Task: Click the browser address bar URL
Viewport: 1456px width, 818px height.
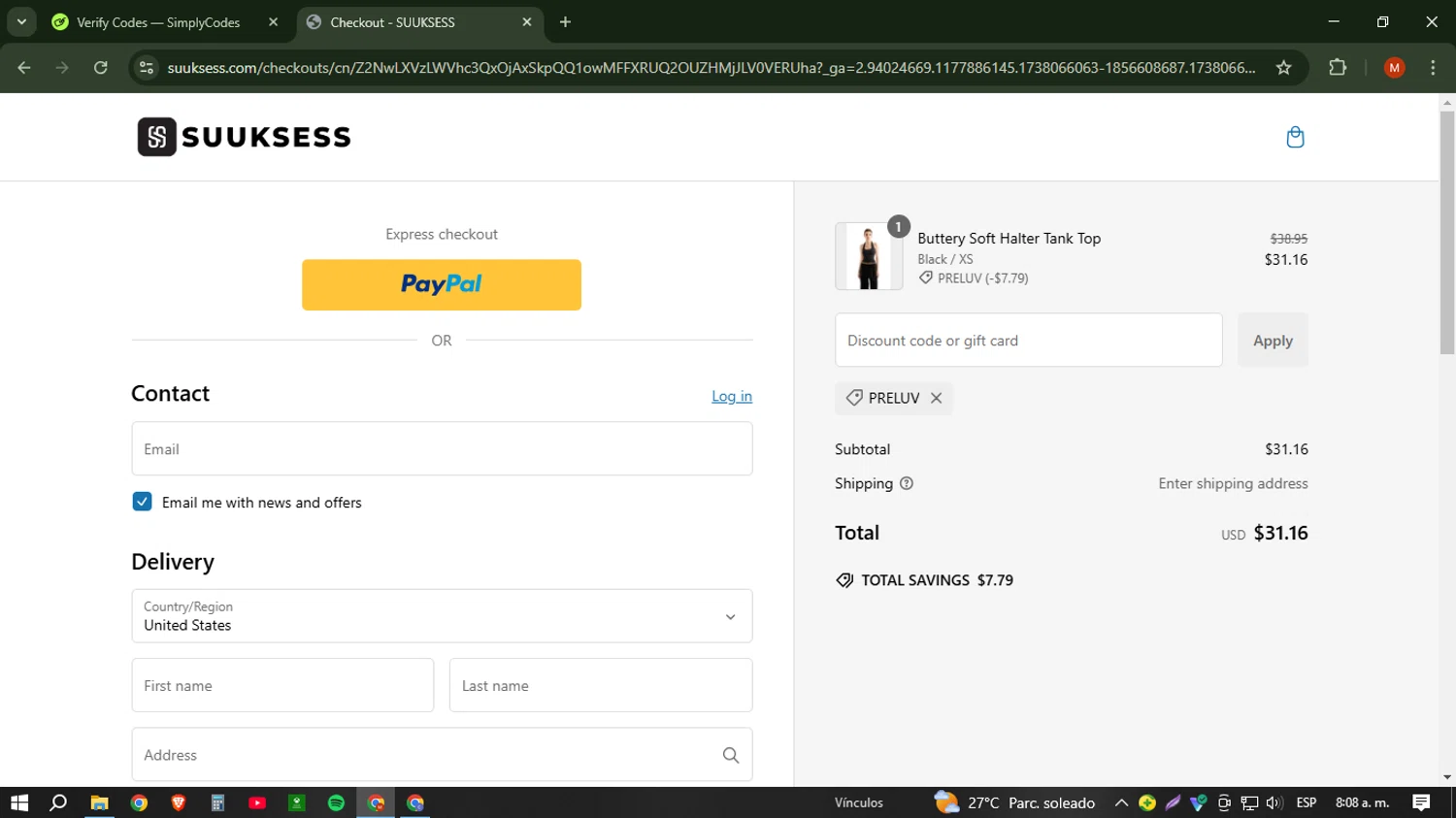Action: tap(711, 67)
